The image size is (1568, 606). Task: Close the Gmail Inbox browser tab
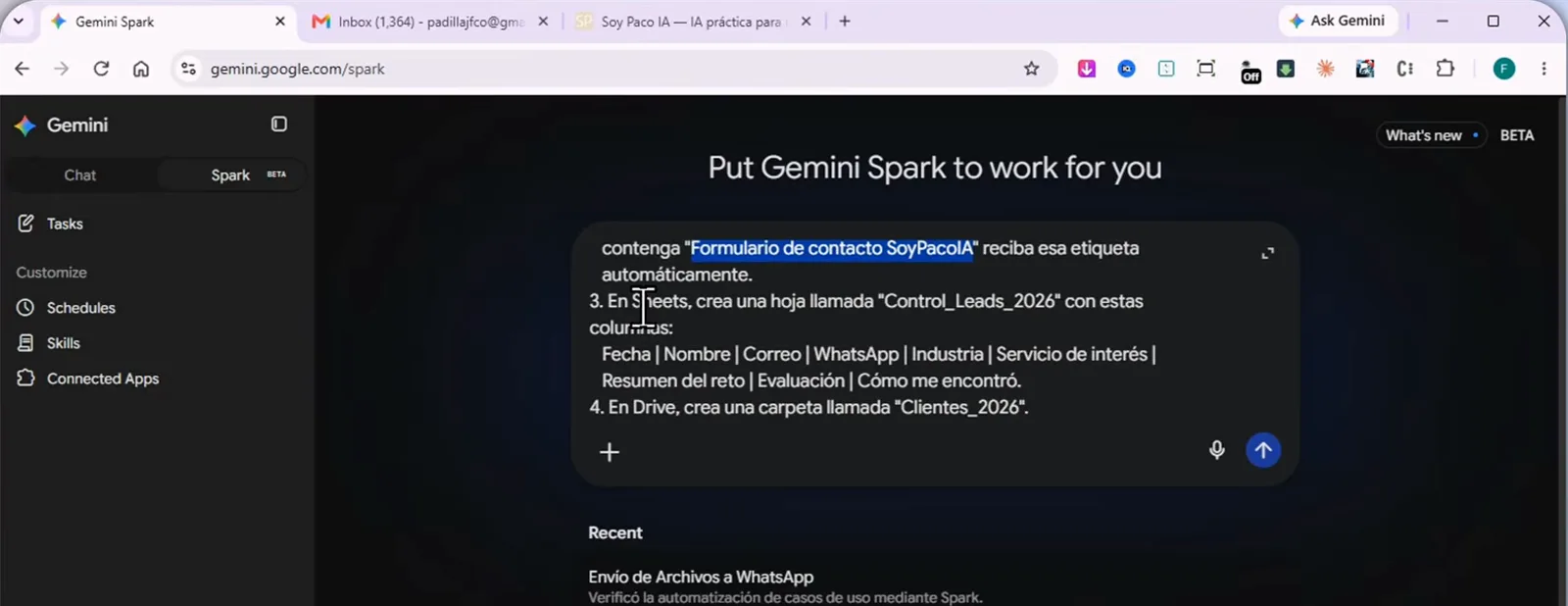[544, 22]
